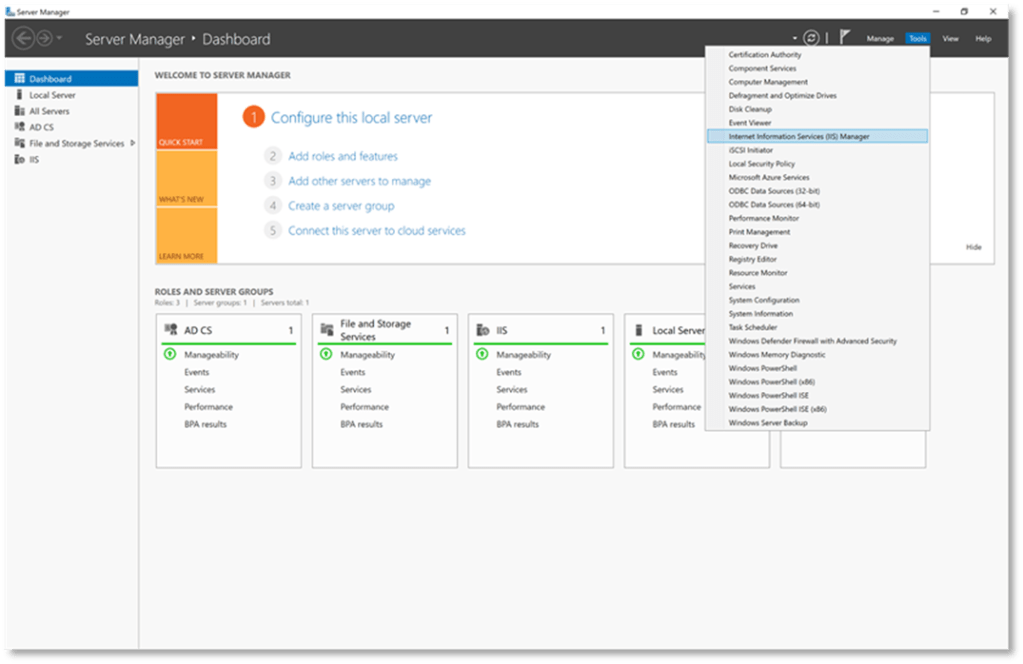Click Add roles and features link
This screenshot has height=664, width=1023.
point(343,157)
